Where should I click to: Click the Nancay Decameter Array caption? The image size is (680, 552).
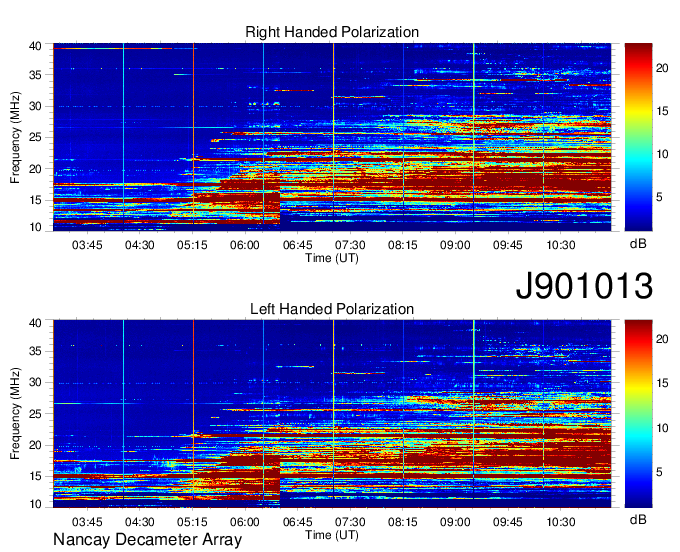[x=147, y=540]
